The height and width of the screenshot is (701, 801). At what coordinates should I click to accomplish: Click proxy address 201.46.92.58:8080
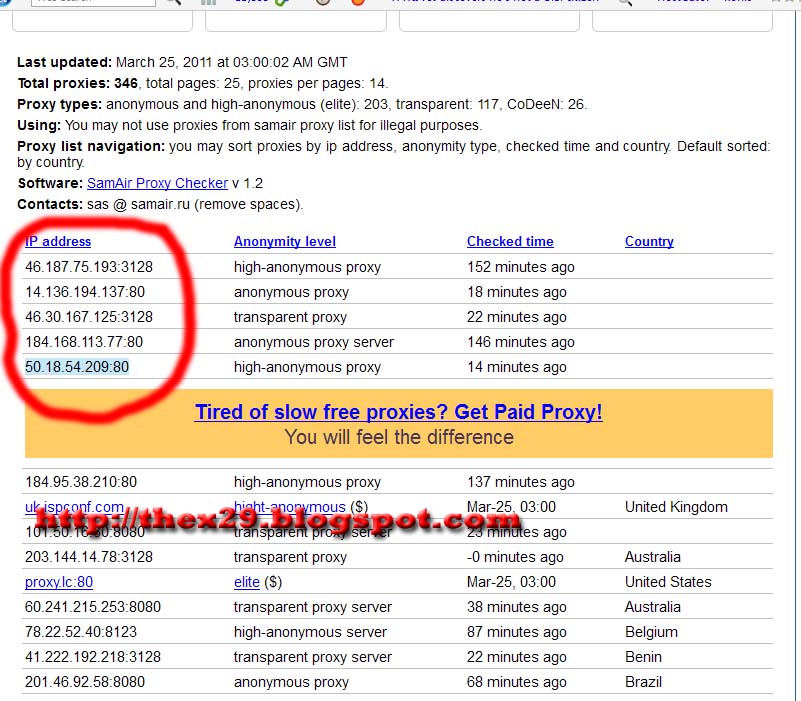(x=85, y=682)
